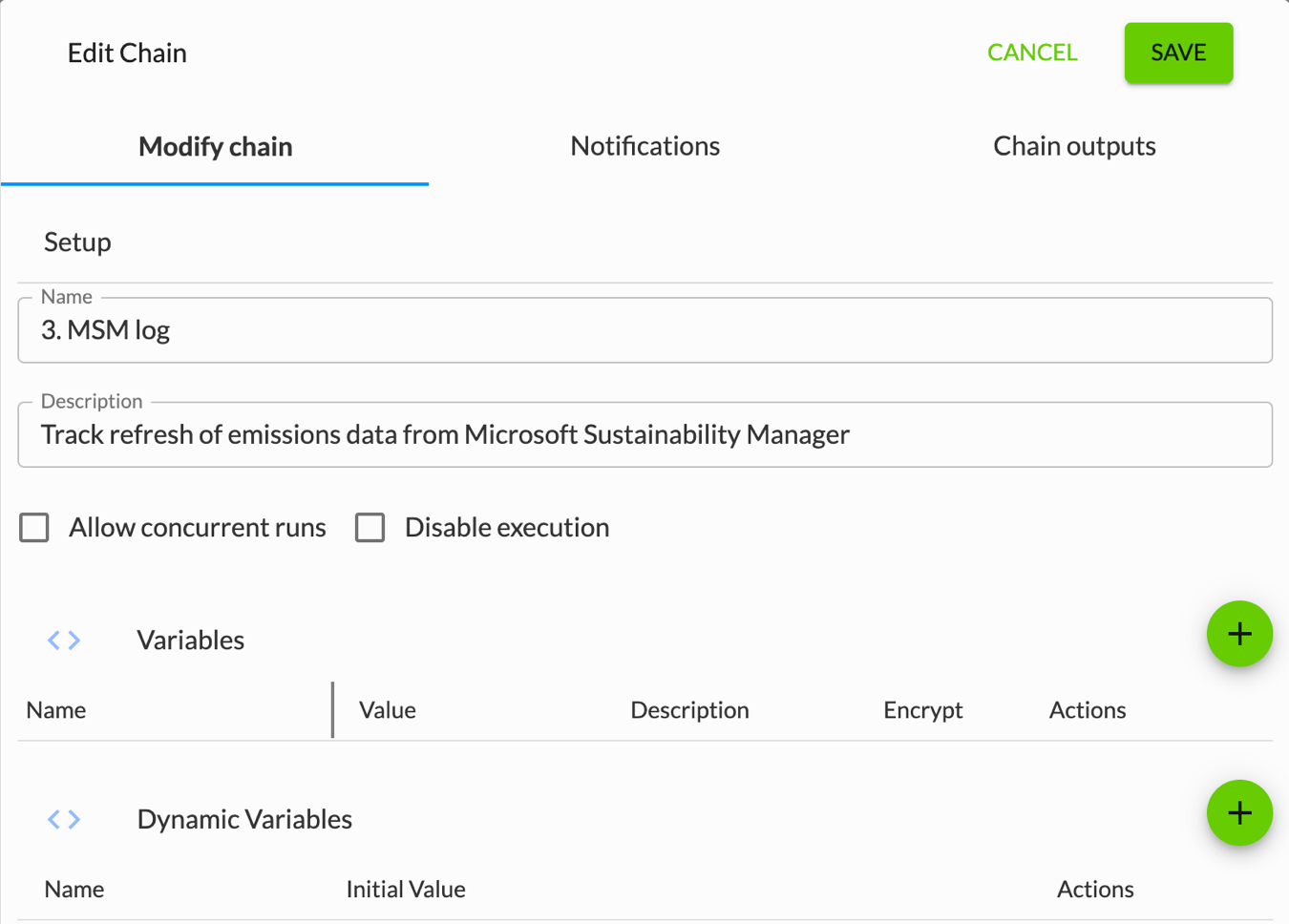Click the code brackets icon beside Dynamic Variables
Image resolution: width=1289 pixels, height=924 pixels.
(64, 819)
